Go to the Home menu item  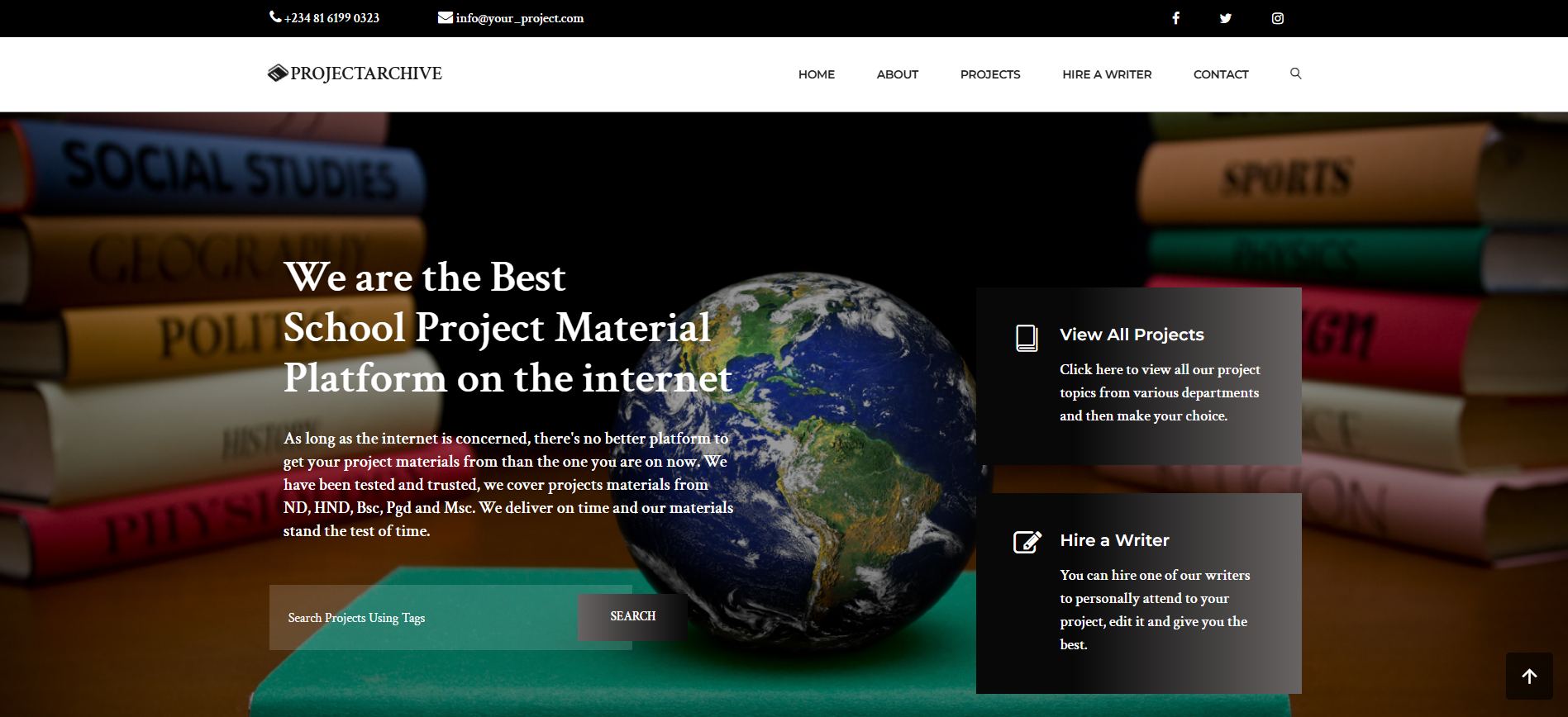[816, 74]
